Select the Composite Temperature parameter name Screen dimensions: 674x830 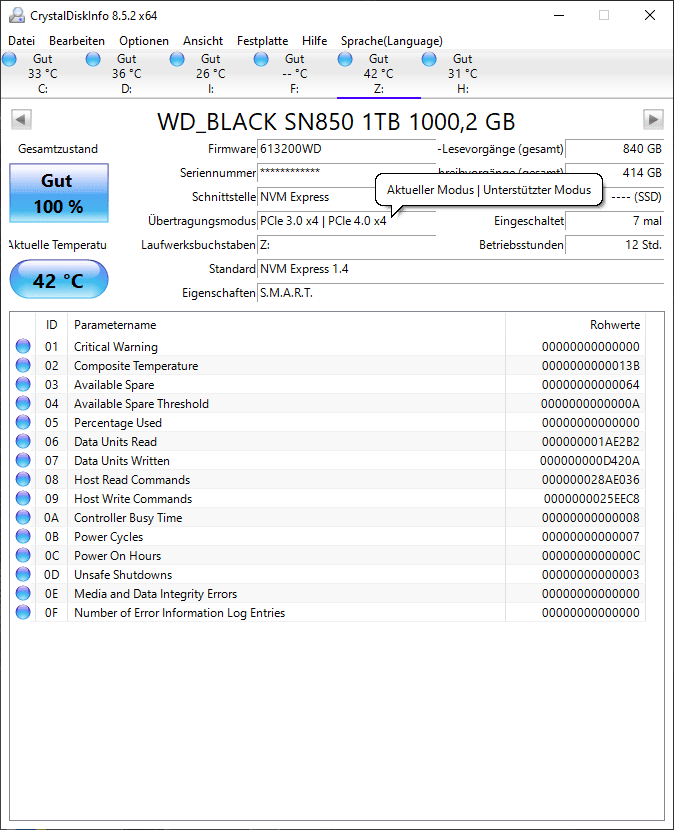(136, 366)
